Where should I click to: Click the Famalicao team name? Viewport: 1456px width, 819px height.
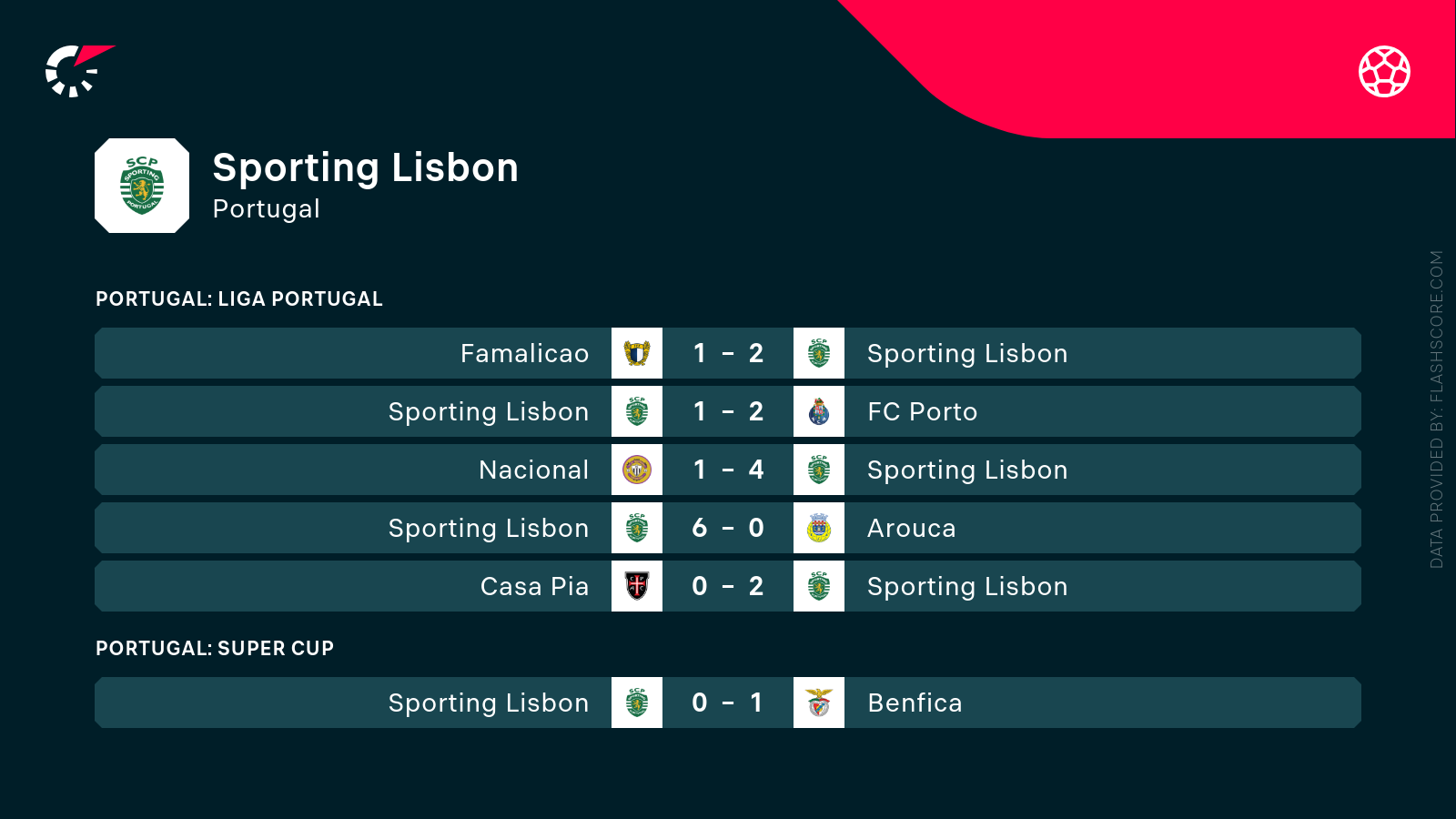524,353
